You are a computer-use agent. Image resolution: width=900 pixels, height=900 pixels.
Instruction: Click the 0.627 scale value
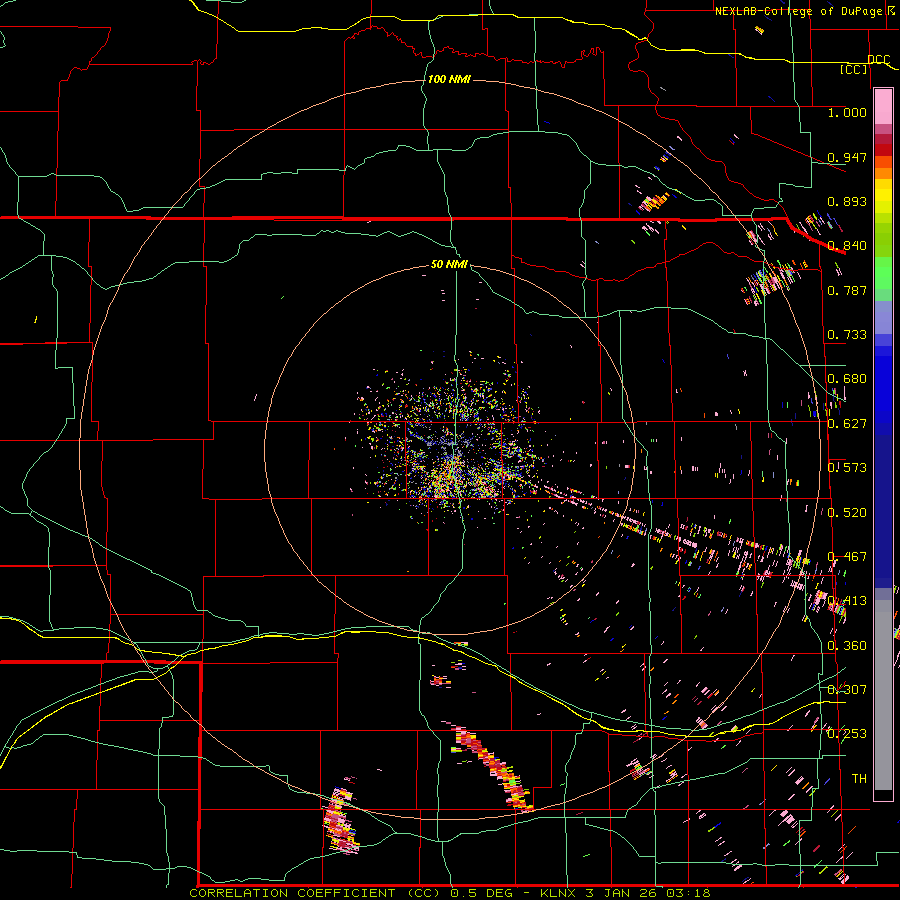pos(847,424)
